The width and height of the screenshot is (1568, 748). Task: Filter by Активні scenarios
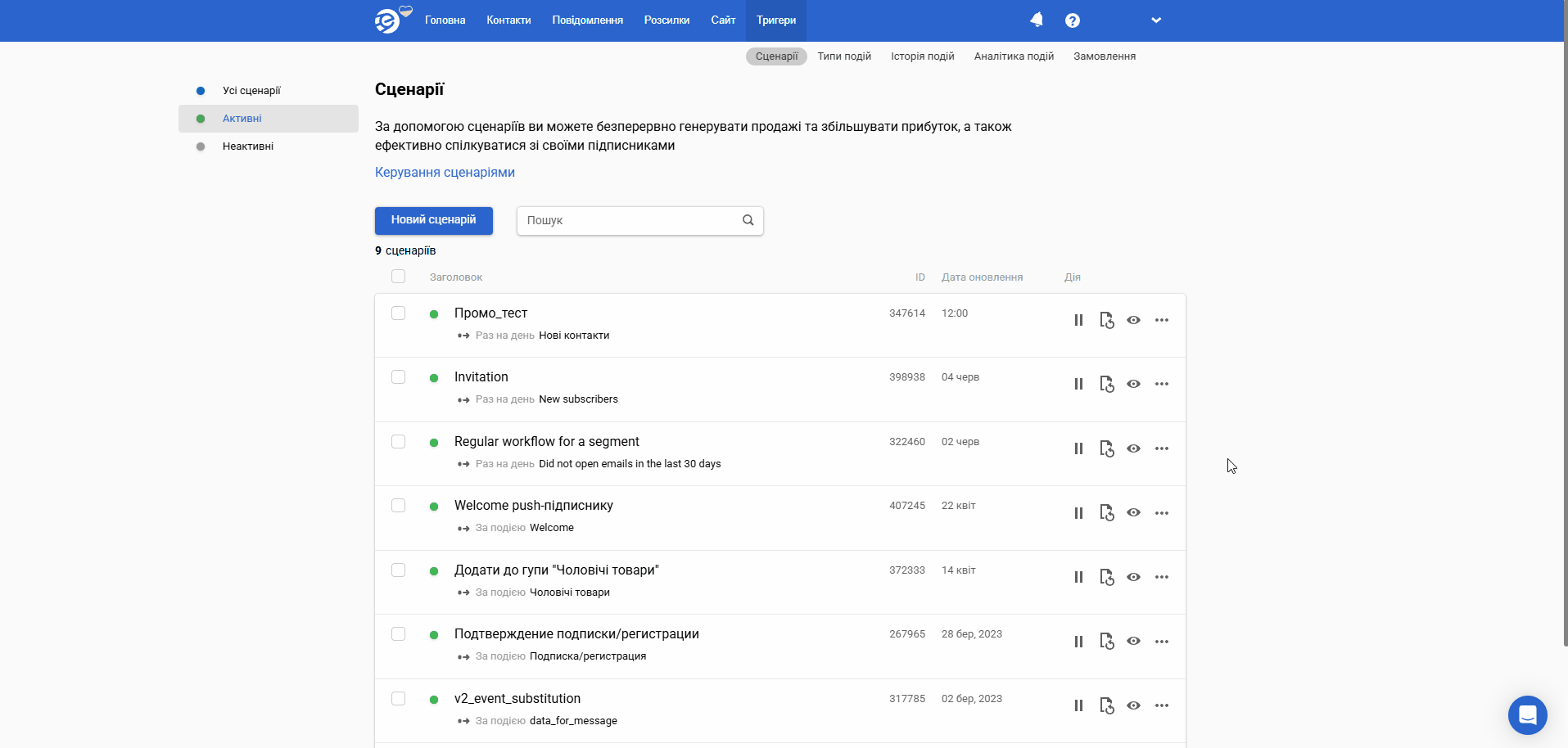[x=269, y=119]
